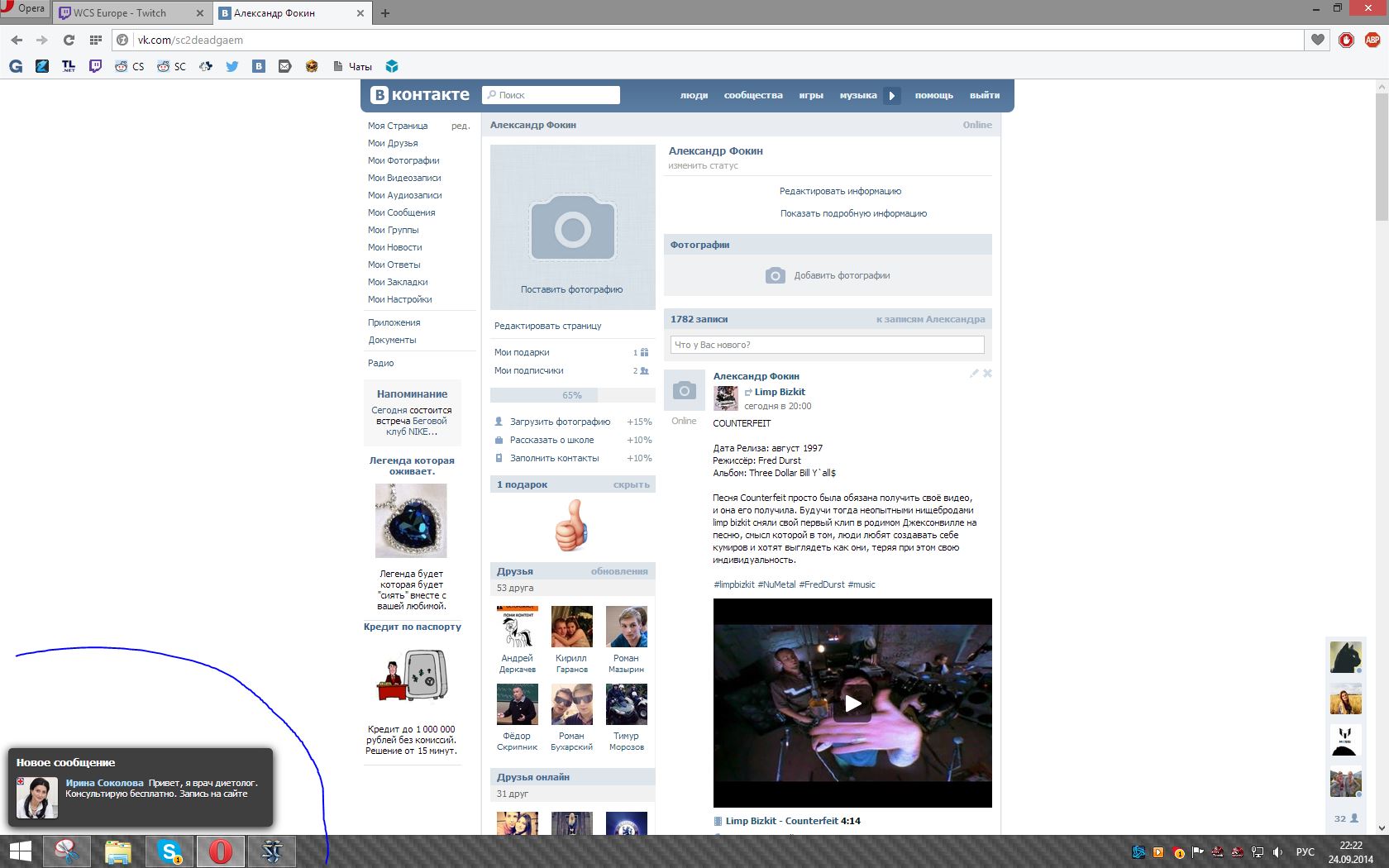Open the mail envelope bookmark
Viewport: 1389px width, 868px height.
tap(285, 66)
